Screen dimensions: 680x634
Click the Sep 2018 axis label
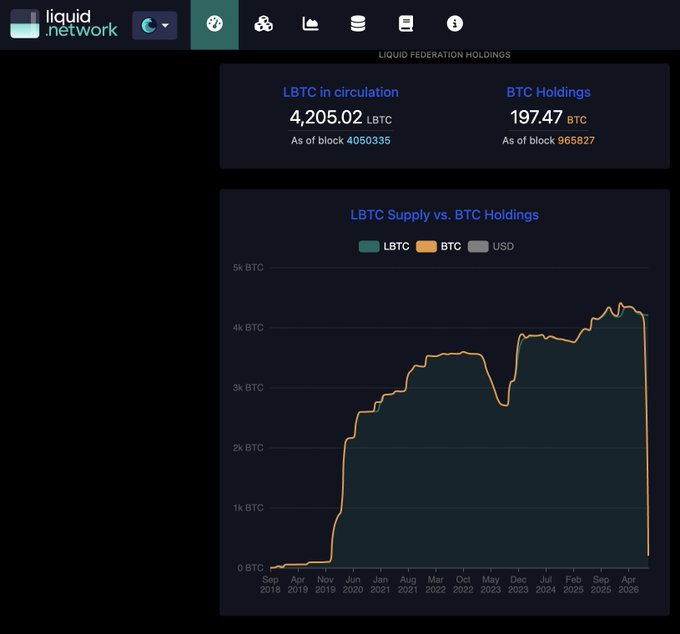tap(270, 585)
